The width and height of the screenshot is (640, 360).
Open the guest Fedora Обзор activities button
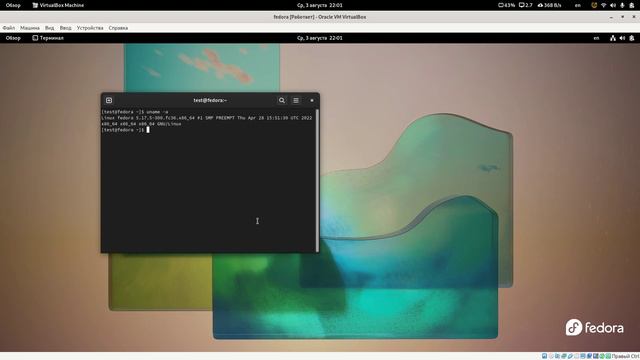coord(13,38)
